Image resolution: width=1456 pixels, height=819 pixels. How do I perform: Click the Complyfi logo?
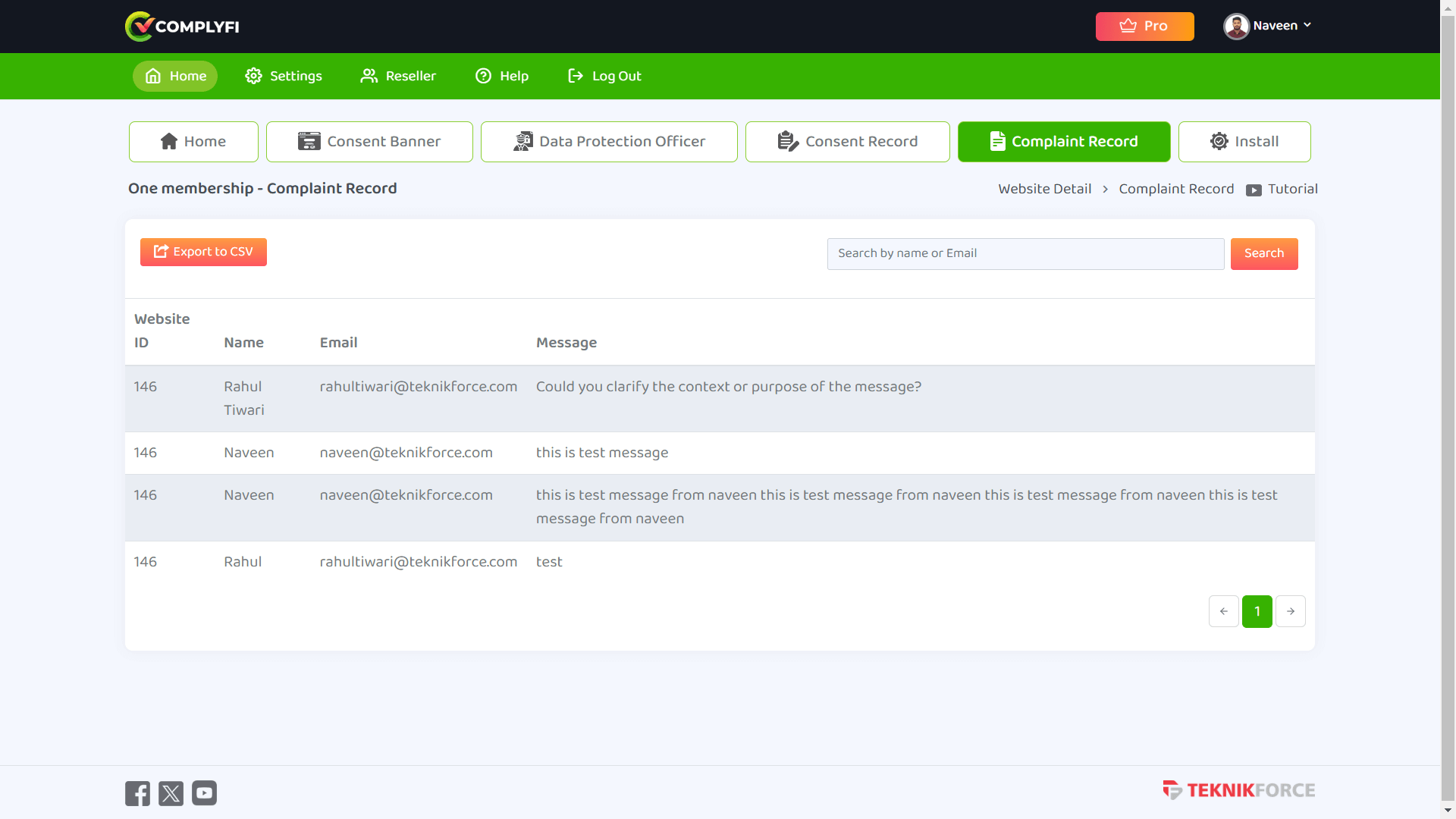click(182, 27)
